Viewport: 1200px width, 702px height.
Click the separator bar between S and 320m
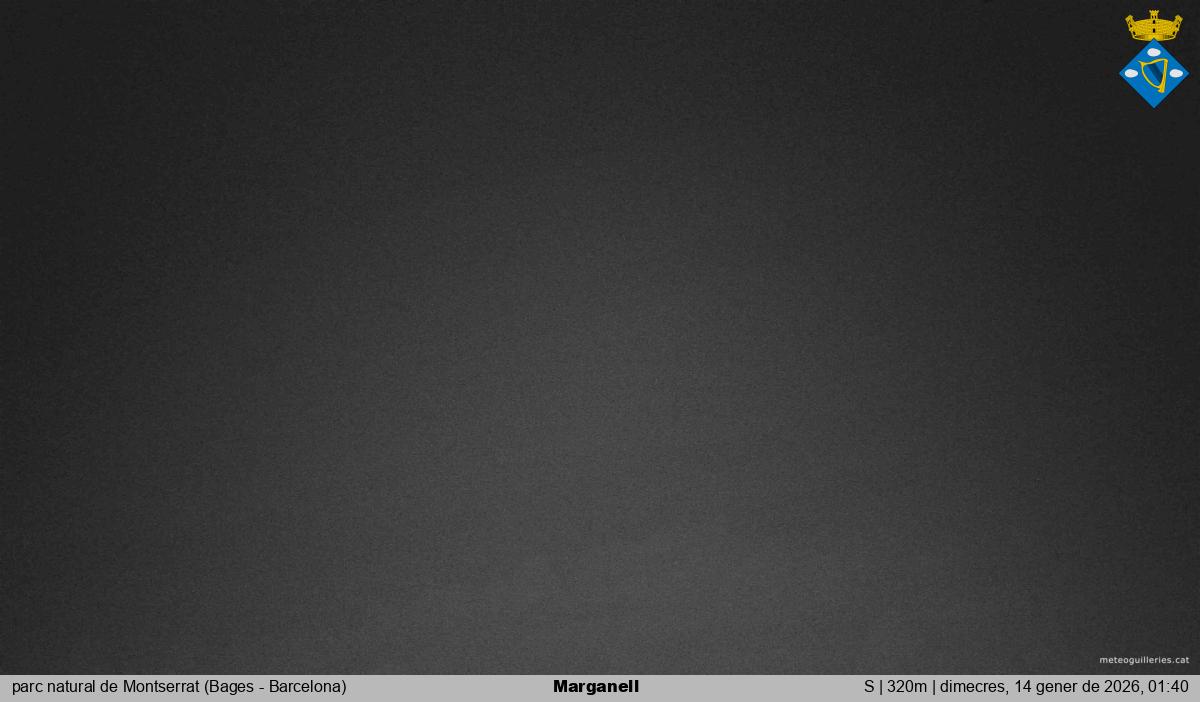(880, 687)
